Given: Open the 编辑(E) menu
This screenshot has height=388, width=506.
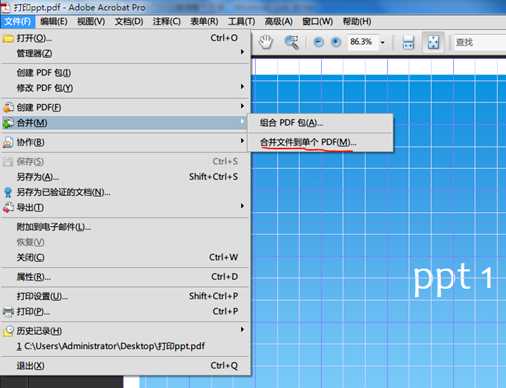Looking at the screenshot, I should click(54, 22).
